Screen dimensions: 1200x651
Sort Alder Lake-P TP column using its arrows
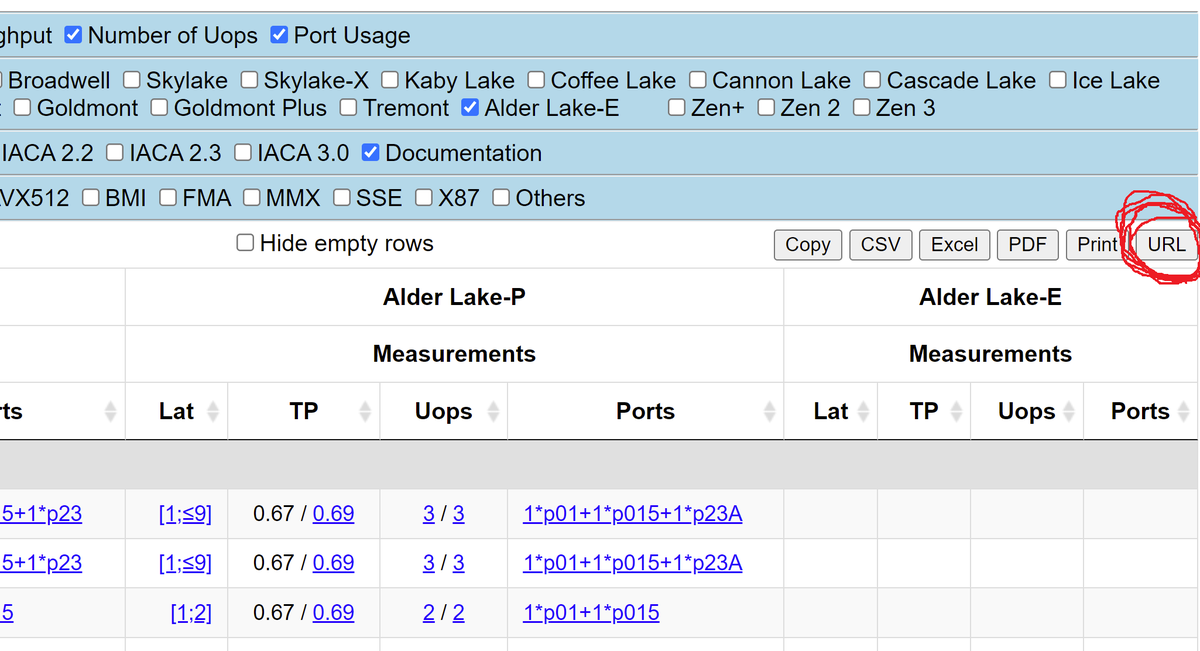pos(365,411)
